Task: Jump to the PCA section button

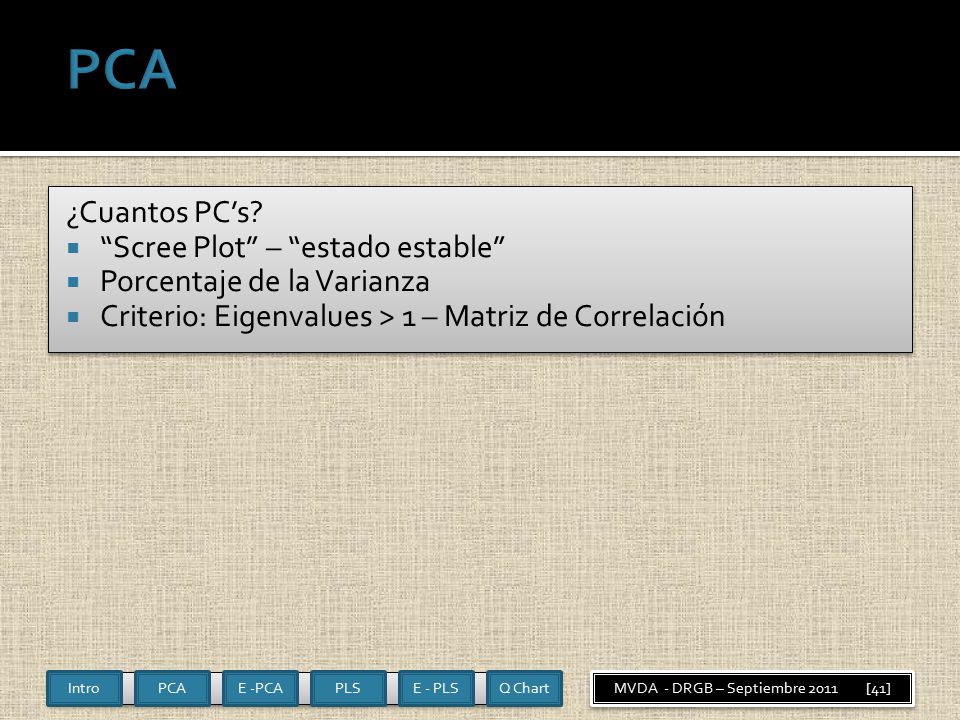Action: coord(172,688)
